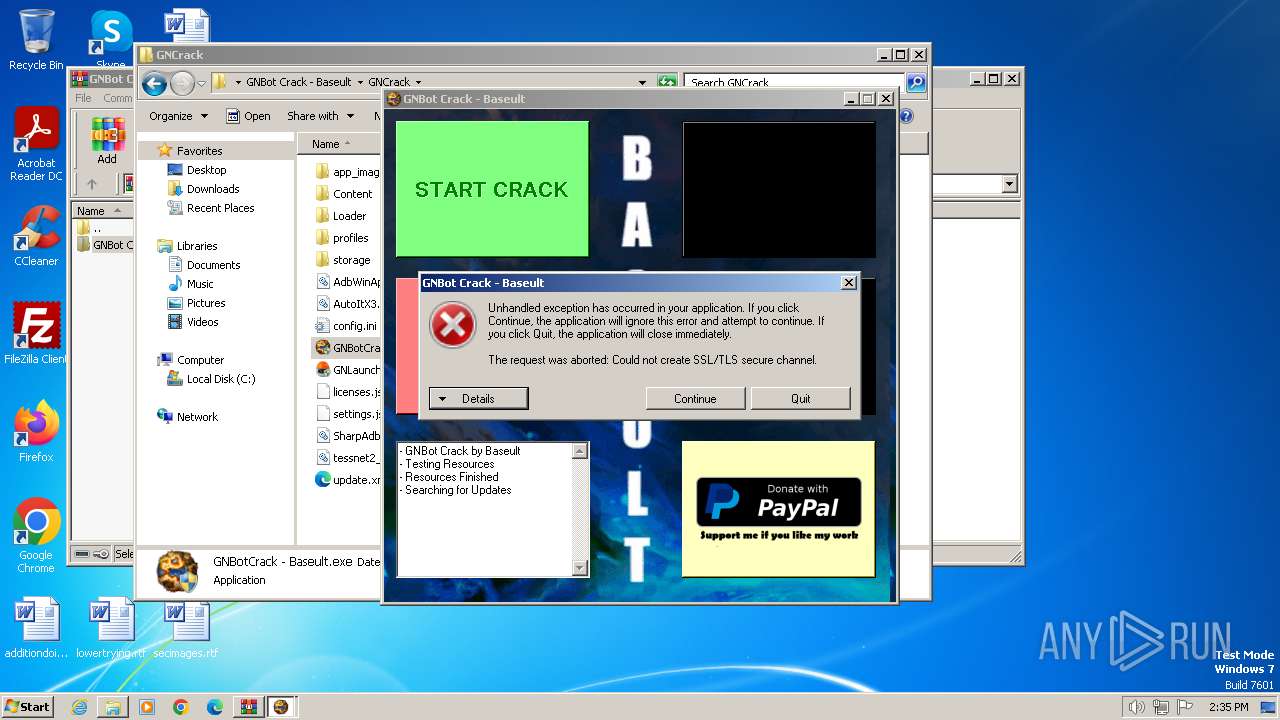1280x720 pixels.
Task: Open the Organize menu in GNCrack explorer
Action: point(178,116)
